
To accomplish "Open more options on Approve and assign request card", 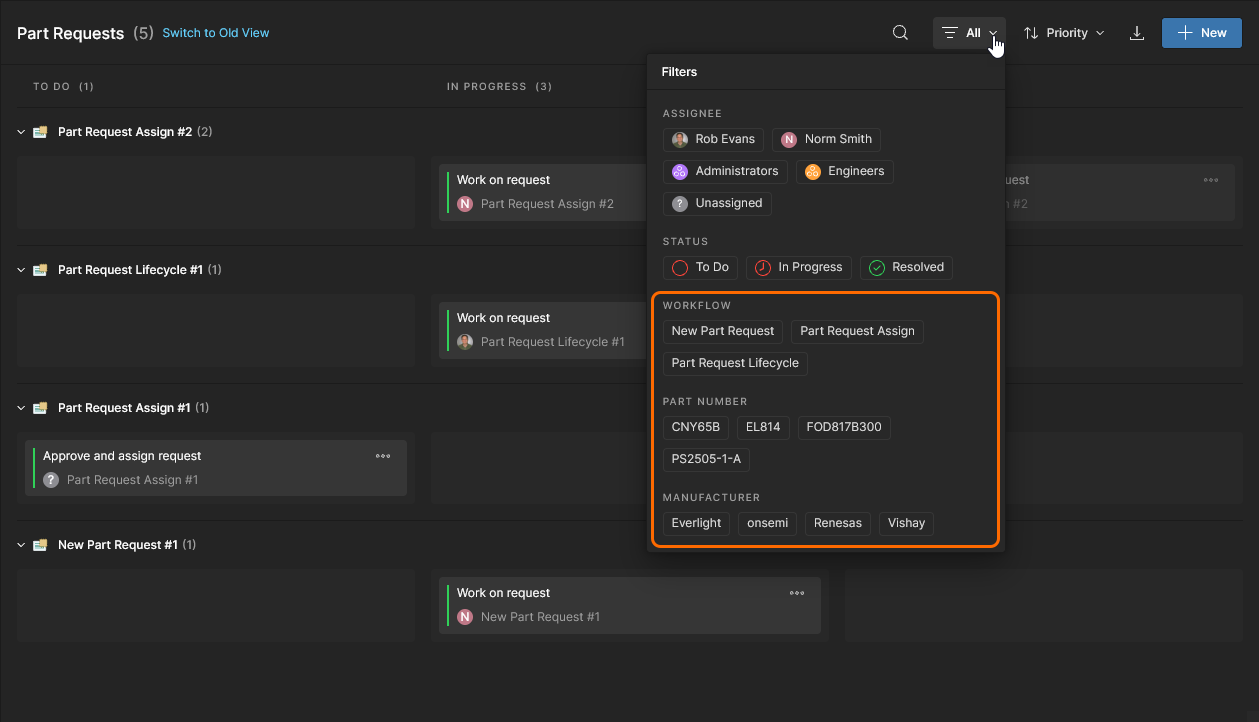I will [x=383, y=456].
